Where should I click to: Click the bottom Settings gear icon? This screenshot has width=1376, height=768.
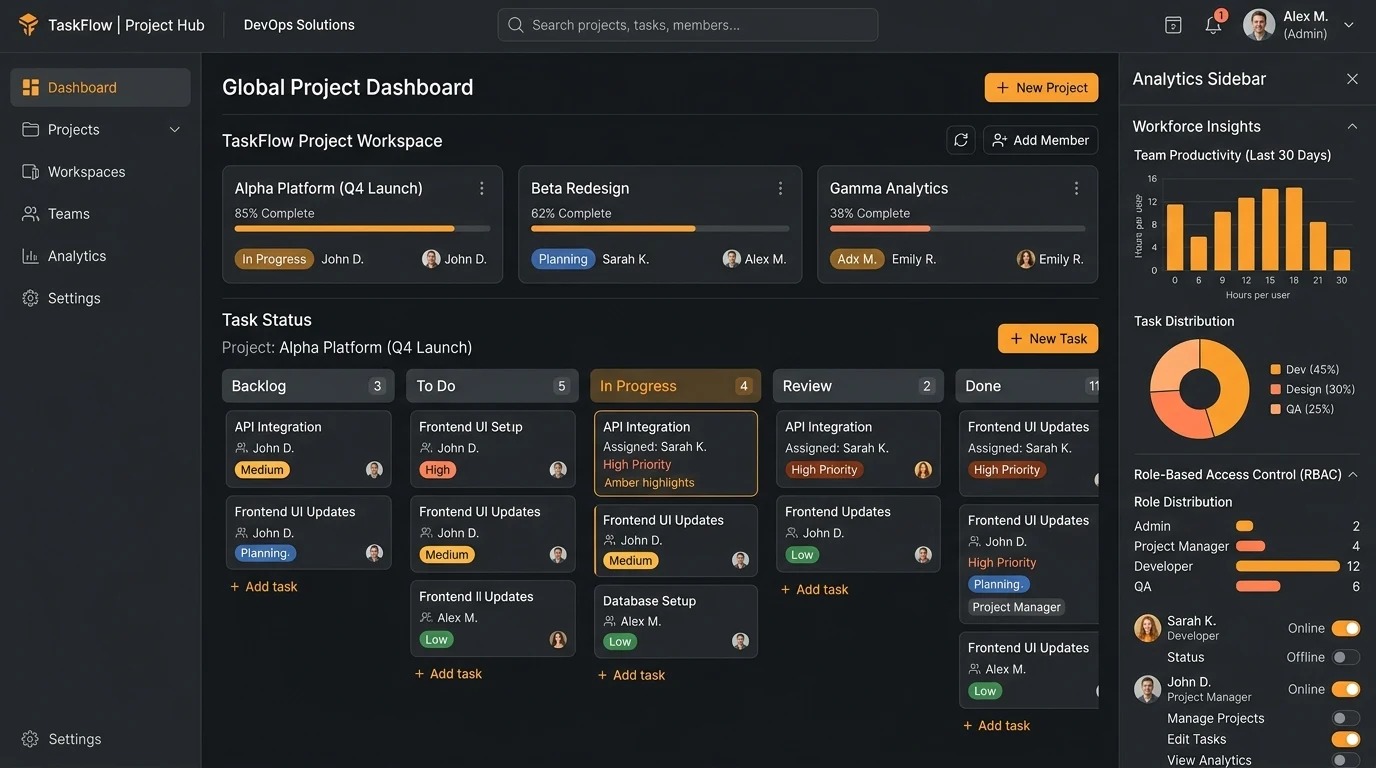30,739
